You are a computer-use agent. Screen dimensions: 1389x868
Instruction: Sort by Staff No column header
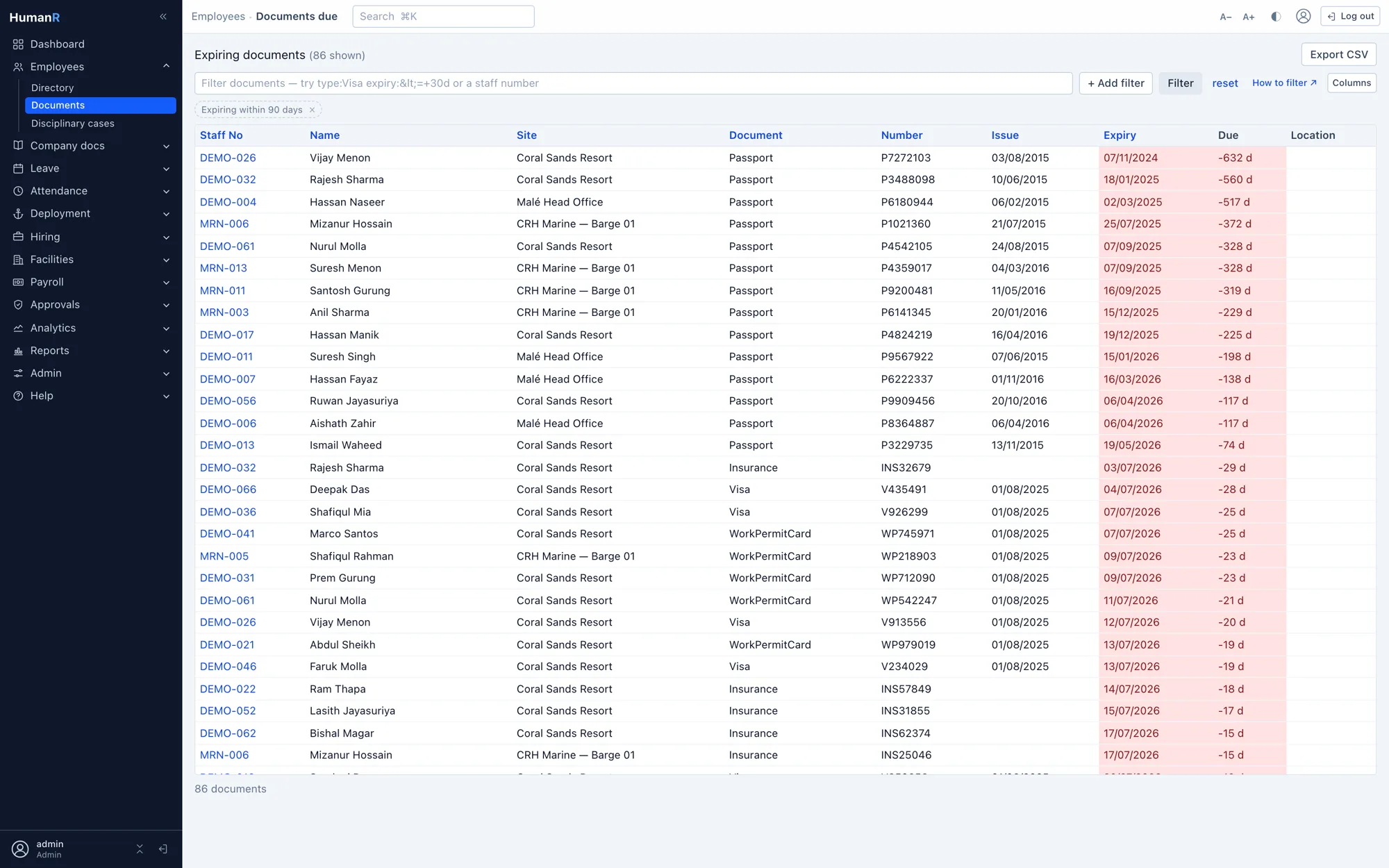[x=221, y=135]
